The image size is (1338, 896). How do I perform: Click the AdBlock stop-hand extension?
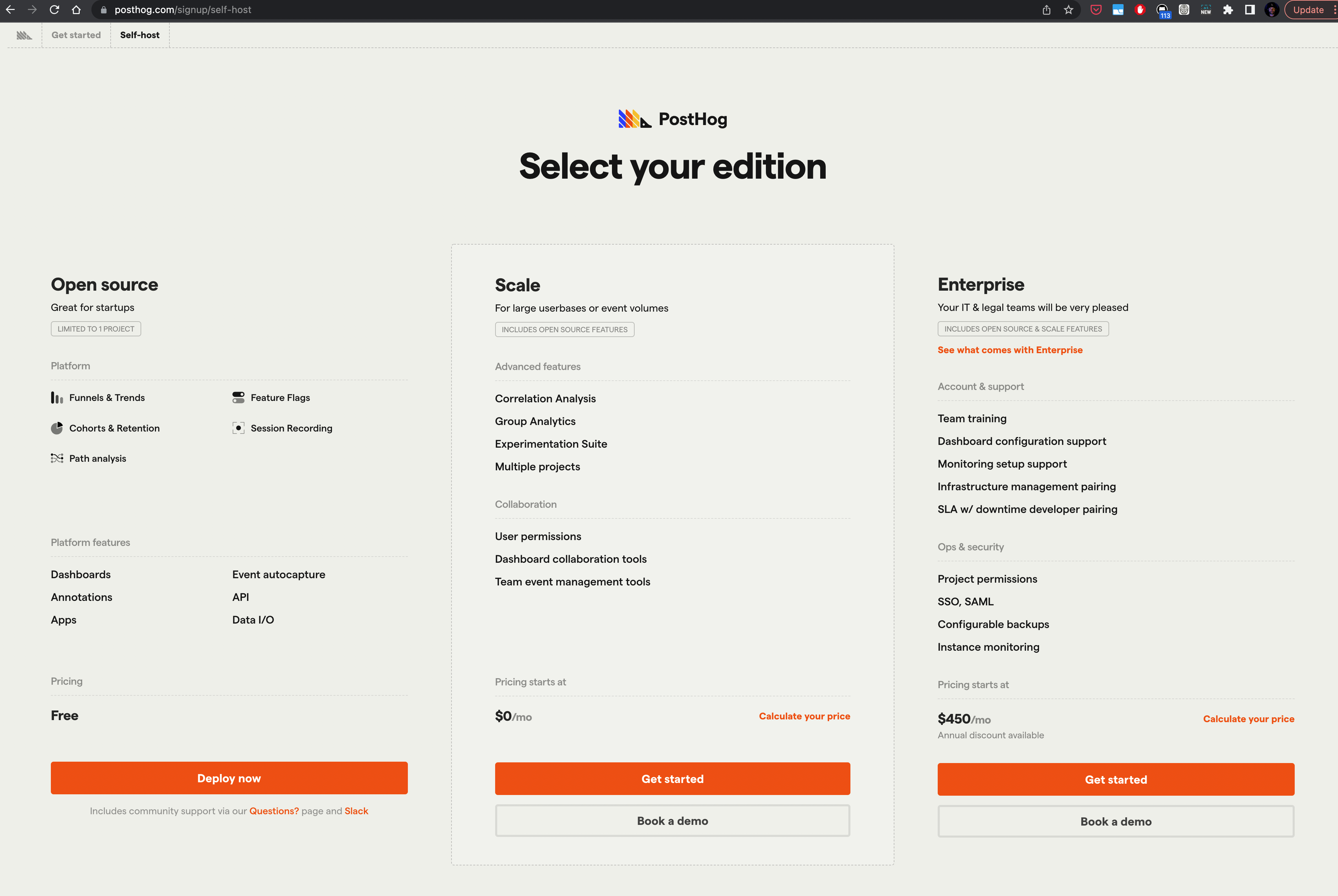(x=1140, y=10)
